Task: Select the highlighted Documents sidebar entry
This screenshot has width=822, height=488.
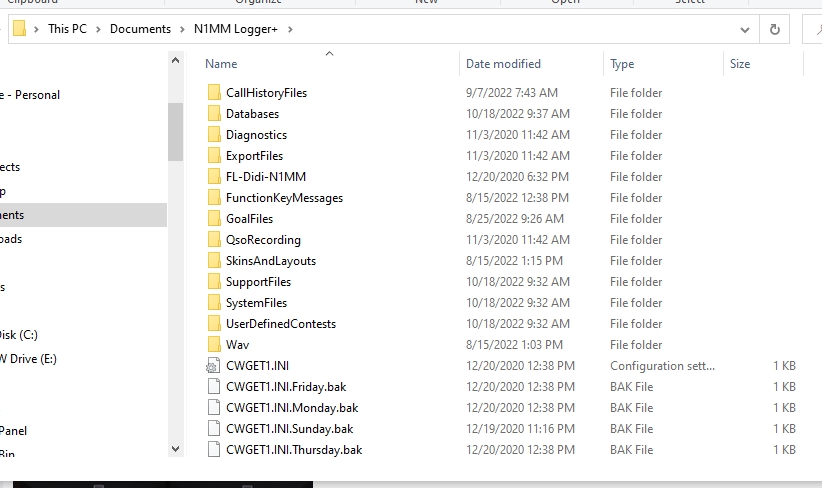Action: pyautogui.click(x=83, y=215)
